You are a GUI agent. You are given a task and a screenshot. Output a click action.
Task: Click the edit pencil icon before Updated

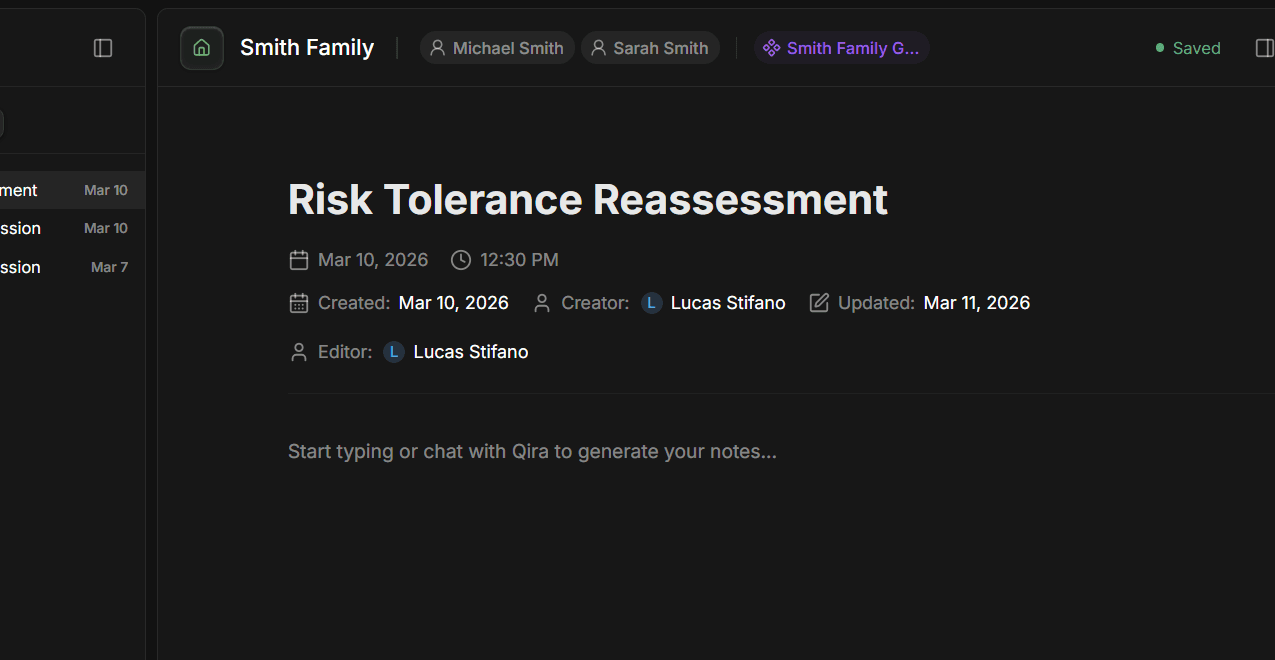[x=819, y=303]
